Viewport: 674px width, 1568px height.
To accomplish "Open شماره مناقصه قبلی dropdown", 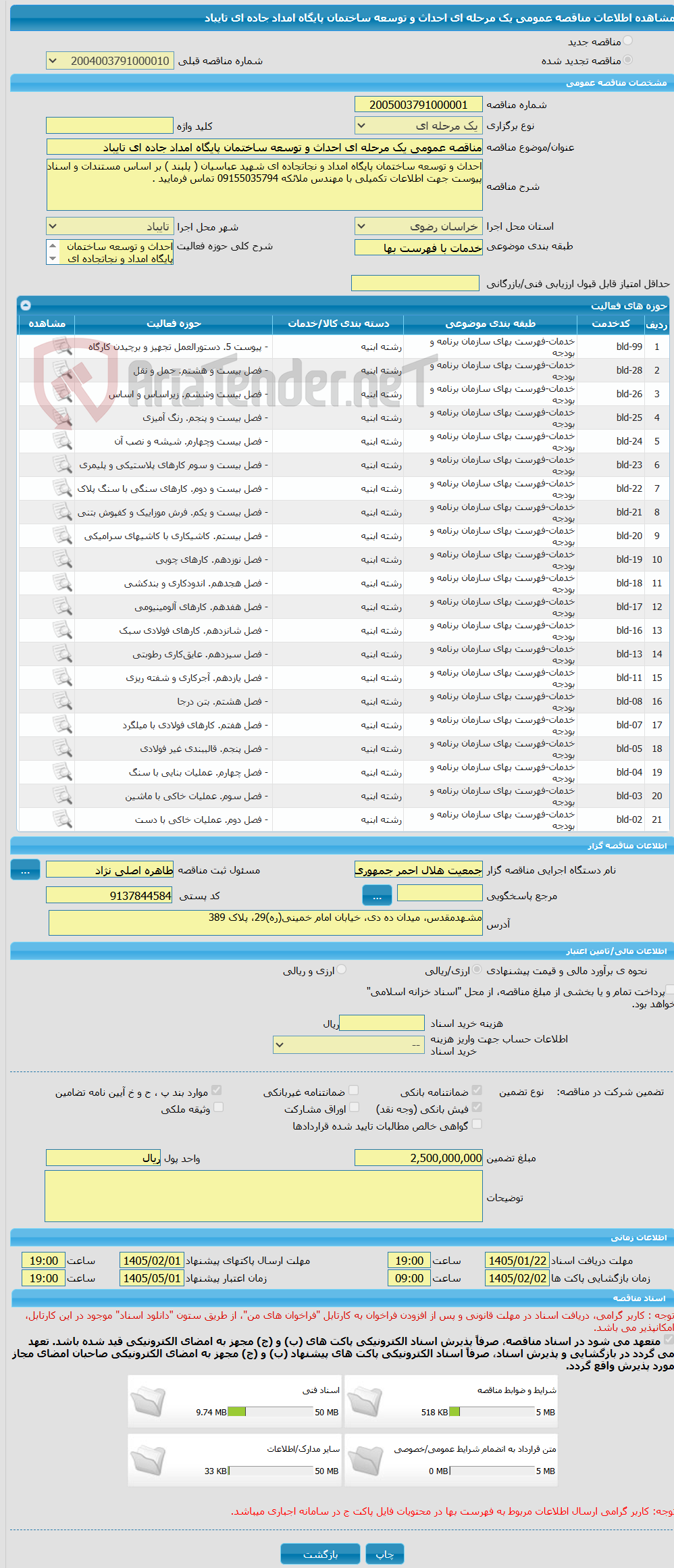I will coord(110,61).
